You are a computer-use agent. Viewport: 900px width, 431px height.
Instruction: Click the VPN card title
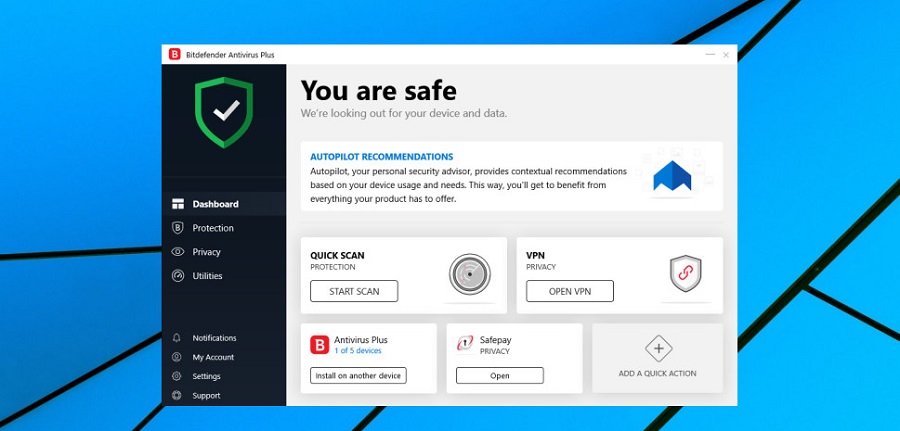tap(536, 255)
